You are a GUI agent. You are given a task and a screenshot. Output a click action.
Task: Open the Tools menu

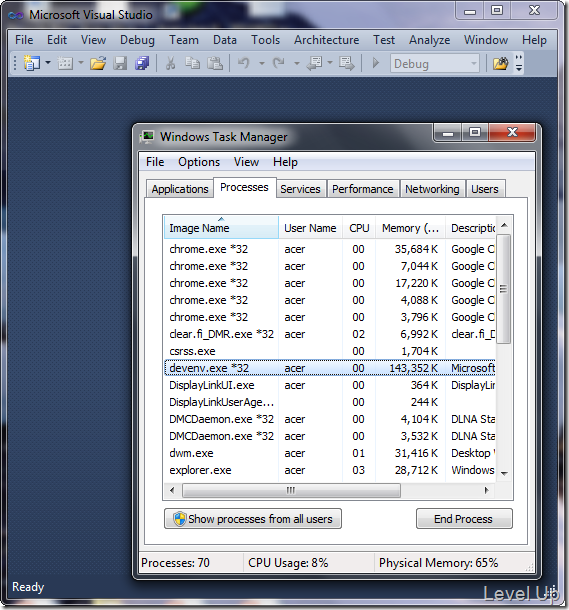tap(265, 40)
